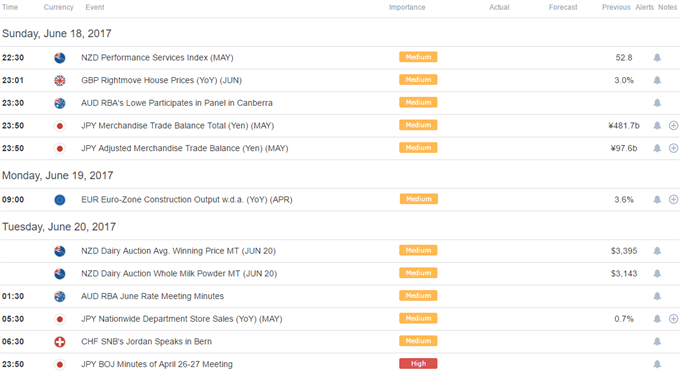
Task: Sort by the Importance column header
Action: pyautogui.click(x=407, y=7)
